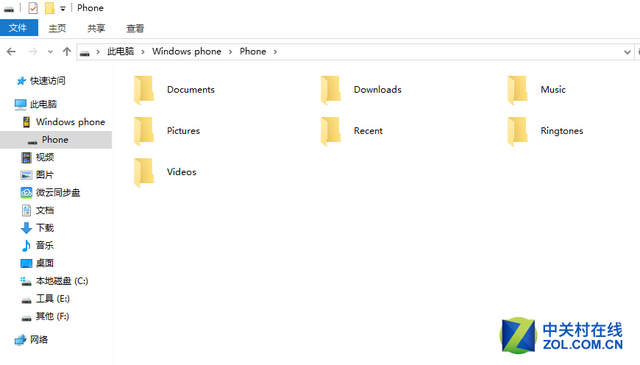Open the Downloads folder icon

331,90
